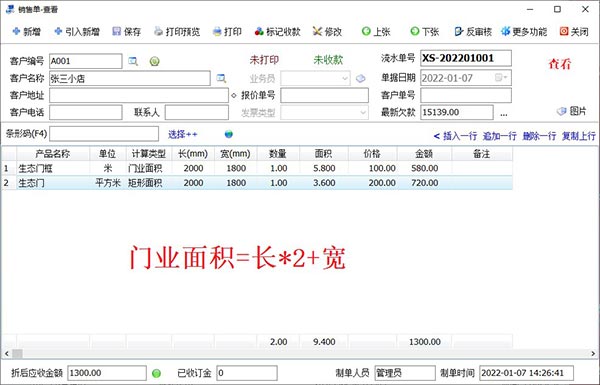Click the 计算类型 column header
This screenshot has height=385, width=600.
click(x=149, y=154)
